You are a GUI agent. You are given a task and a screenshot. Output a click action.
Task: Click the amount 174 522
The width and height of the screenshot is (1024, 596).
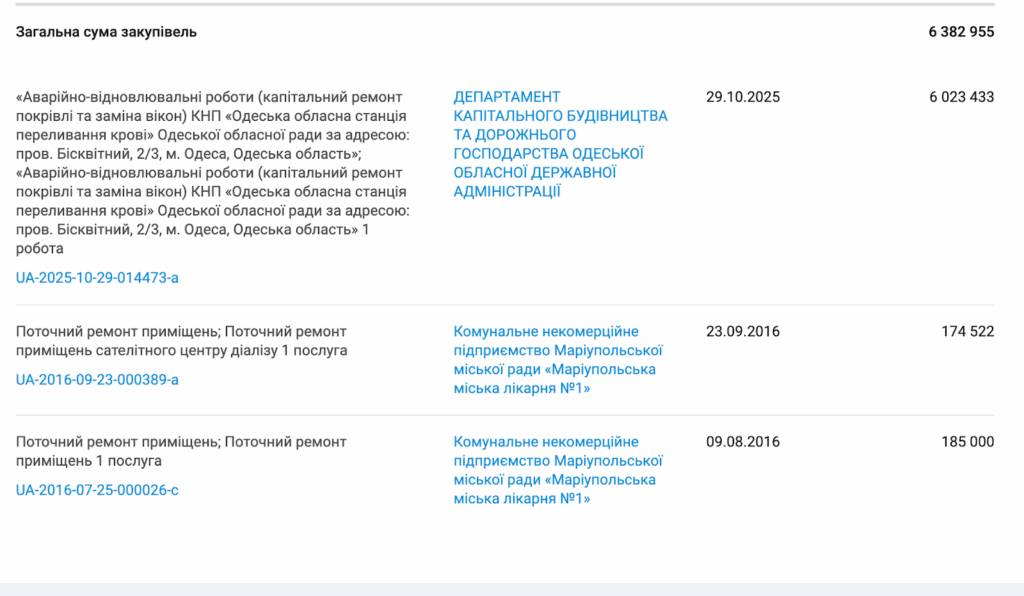(967, 331)
